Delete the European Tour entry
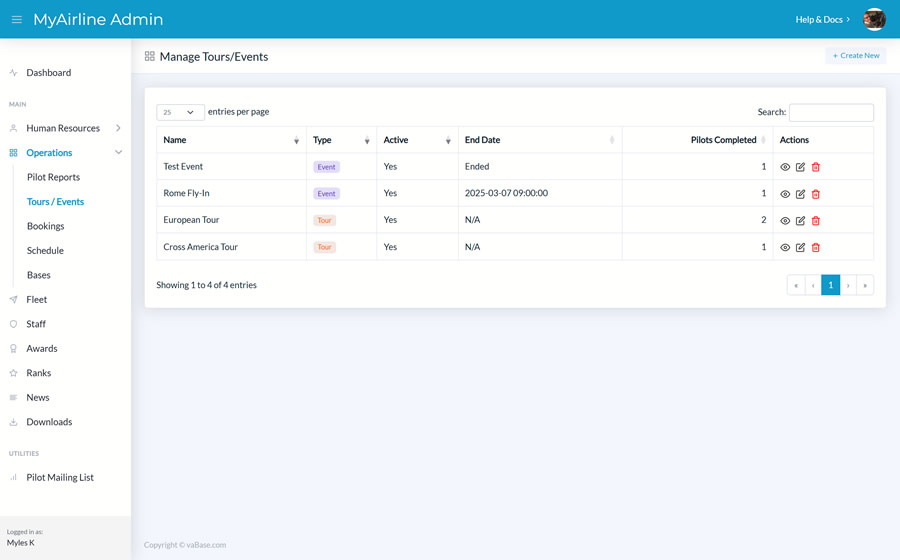 point(816,220)
